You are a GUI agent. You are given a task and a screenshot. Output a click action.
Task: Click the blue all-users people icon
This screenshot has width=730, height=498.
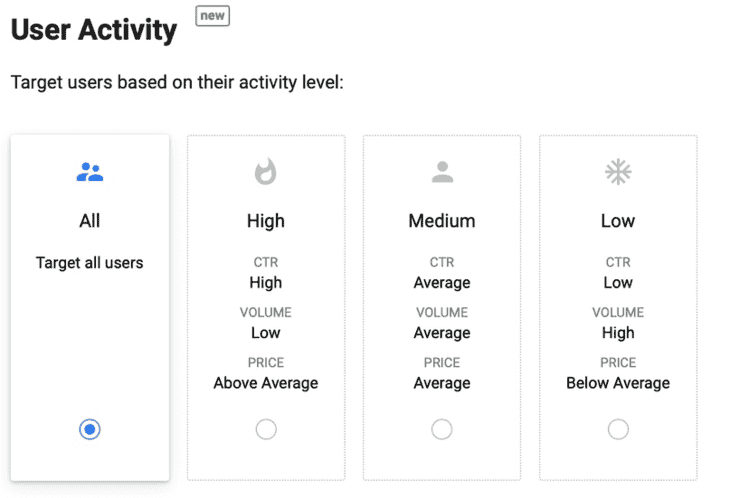tap(90, 172)
